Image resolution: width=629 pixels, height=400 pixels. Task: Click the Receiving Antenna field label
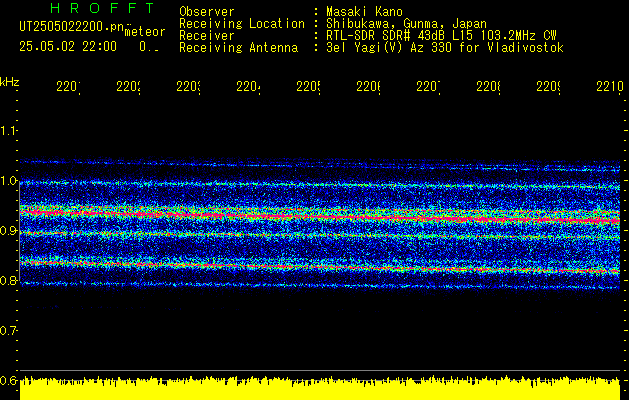[x=239, y=48]
